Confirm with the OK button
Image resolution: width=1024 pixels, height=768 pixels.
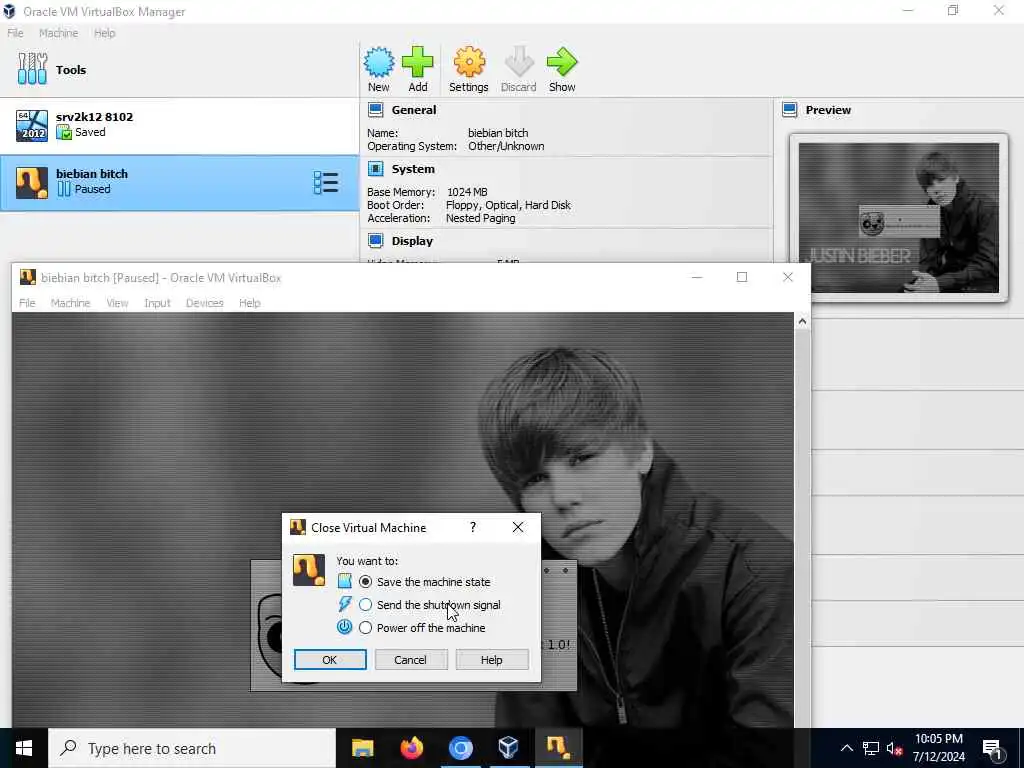pyautogui.click(x=330, y=660)
